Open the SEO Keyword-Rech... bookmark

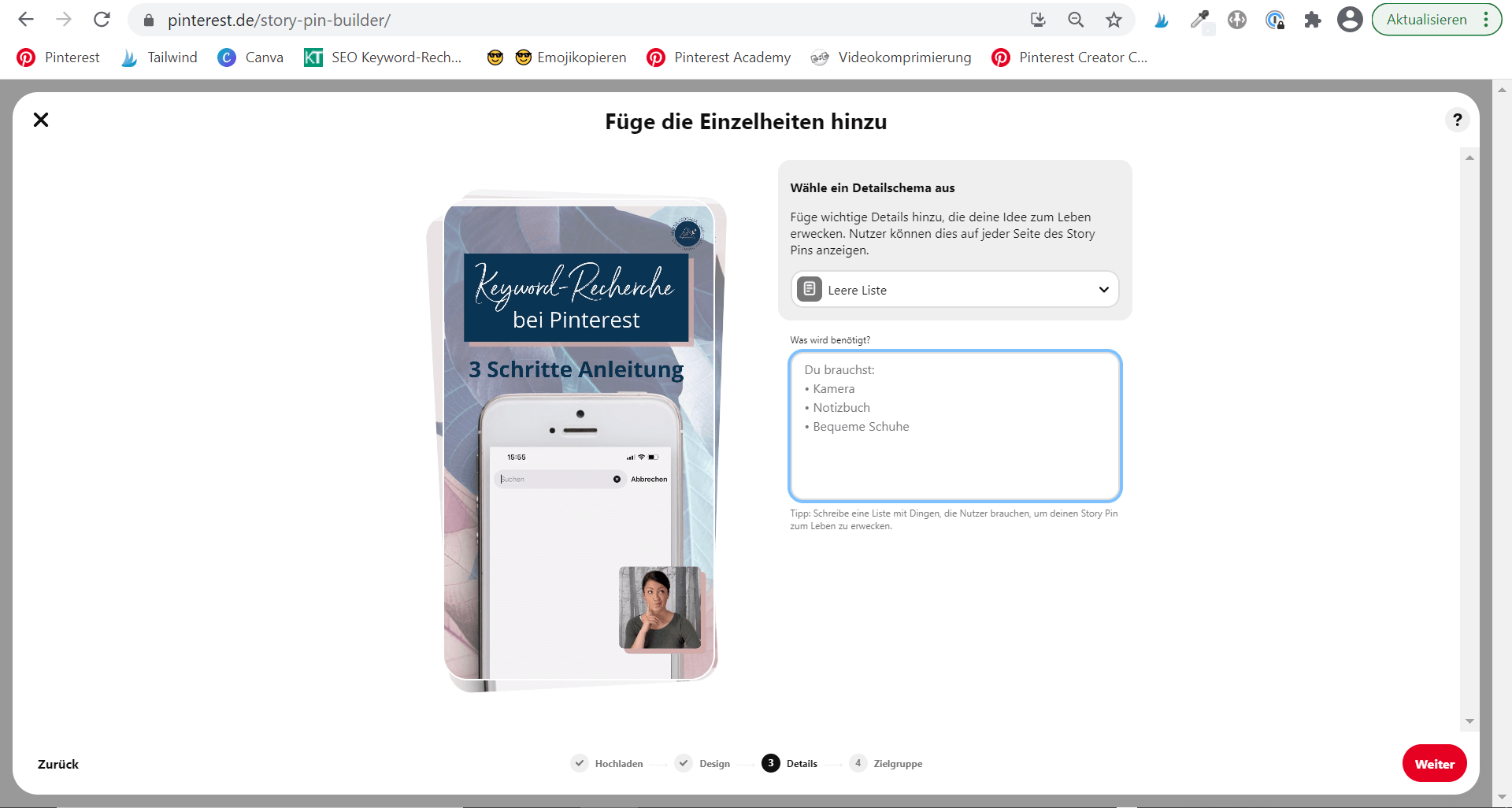[x=383, y=57]
